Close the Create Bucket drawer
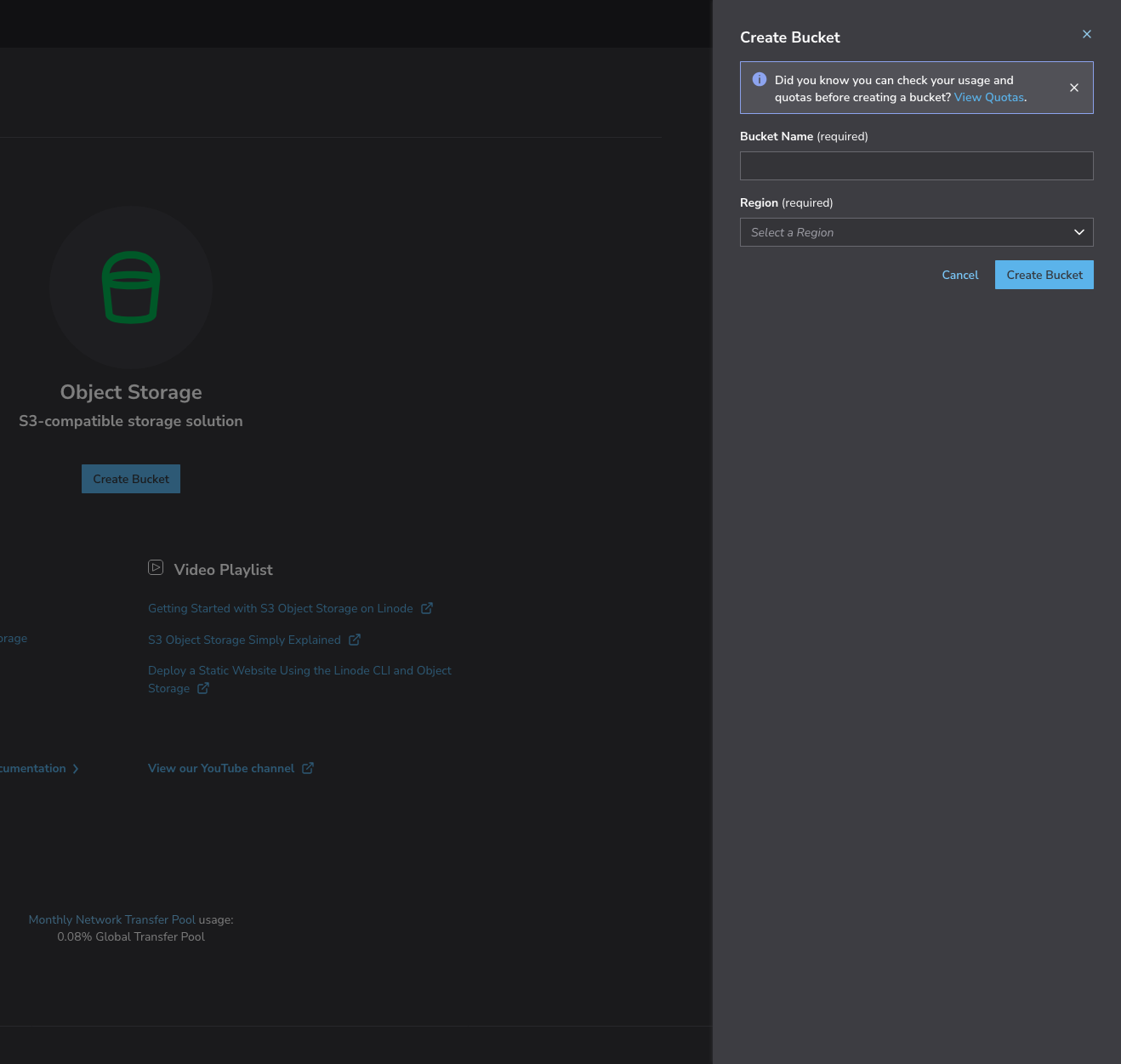 pyautogui.click(x=1086, y=34)
